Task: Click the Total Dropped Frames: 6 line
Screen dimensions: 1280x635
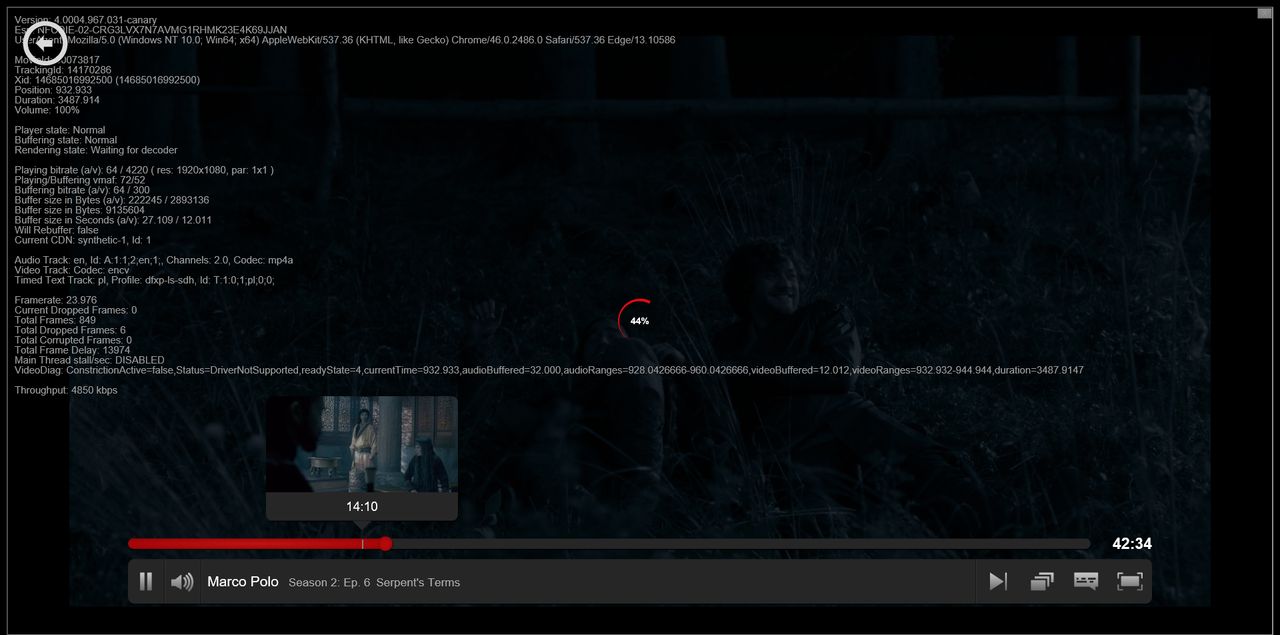Action: pos(70,330)
